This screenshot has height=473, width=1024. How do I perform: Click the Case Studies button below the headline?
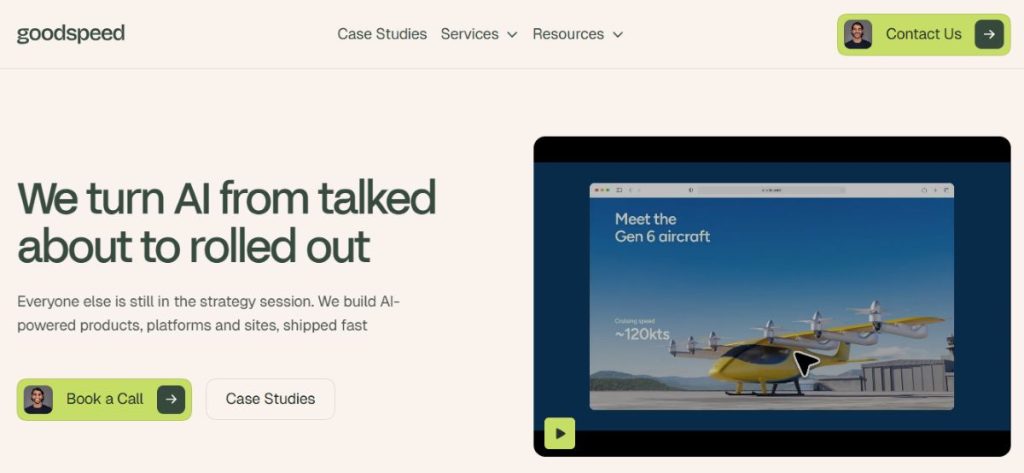click(270, 399)
